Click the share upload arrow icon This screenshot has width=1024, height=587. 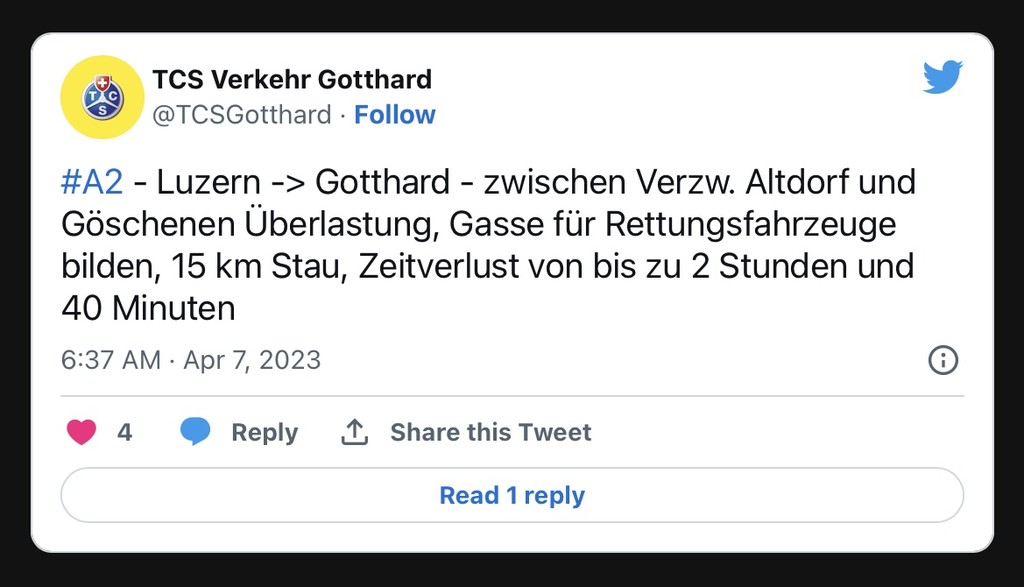pos(355,432)
